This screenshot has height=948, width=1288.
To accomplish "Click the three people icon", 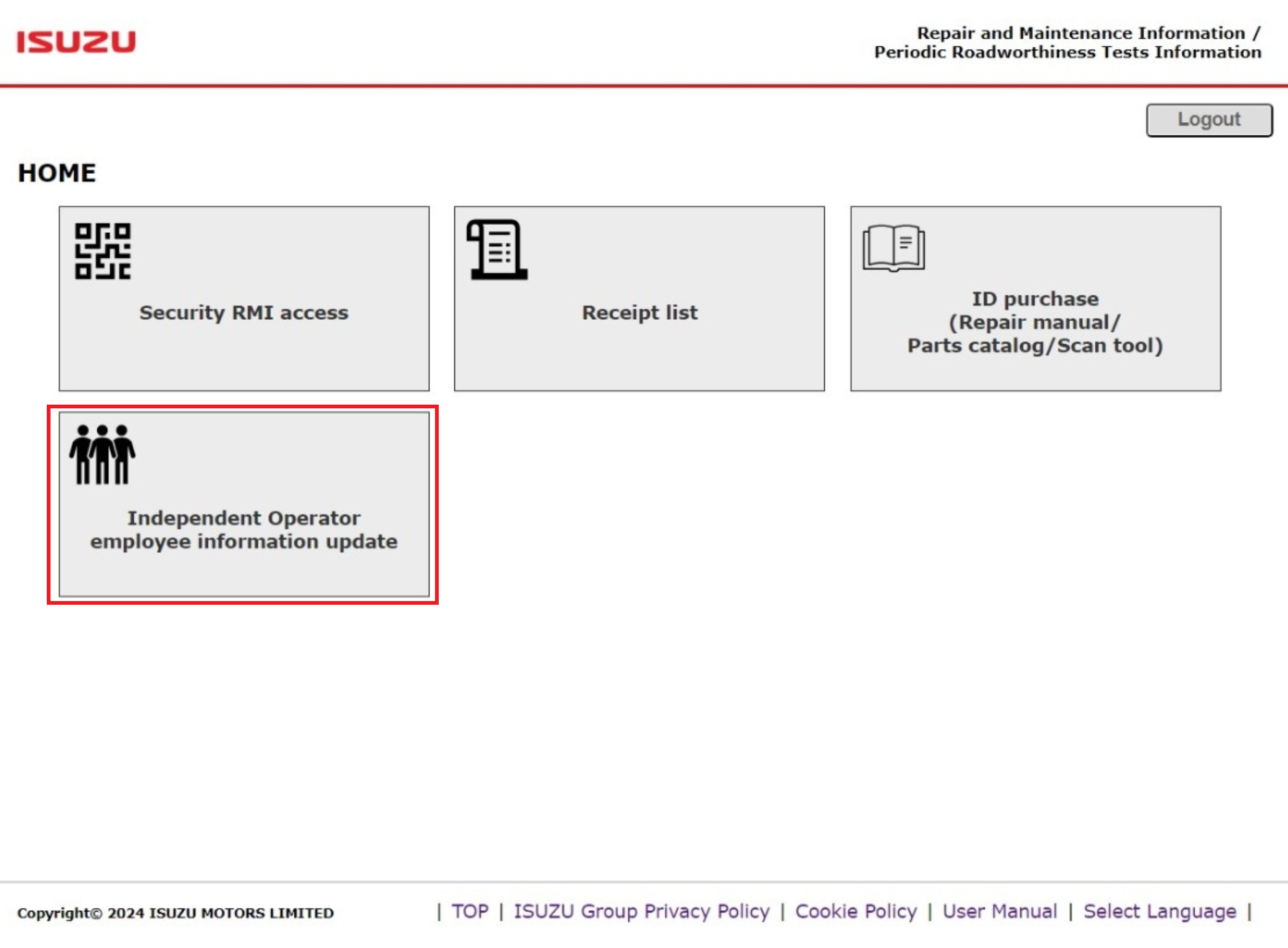I will point(102,455).
